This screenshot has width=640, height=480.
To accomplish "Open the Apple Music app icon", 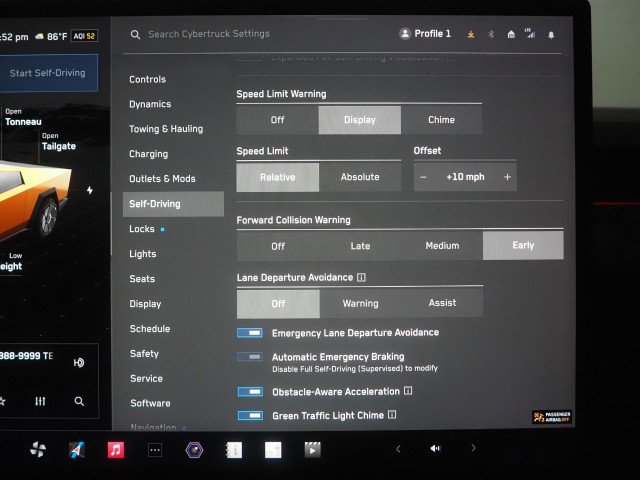I will tap(116, 450).
